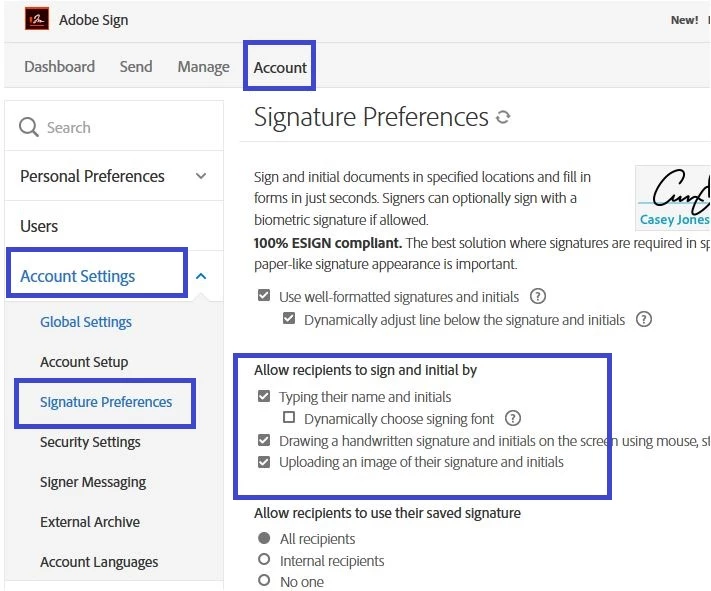Click the Adobe Sign logo icon
The height and width of the screenshot is (591, 711).
click(x=37, y=20)
